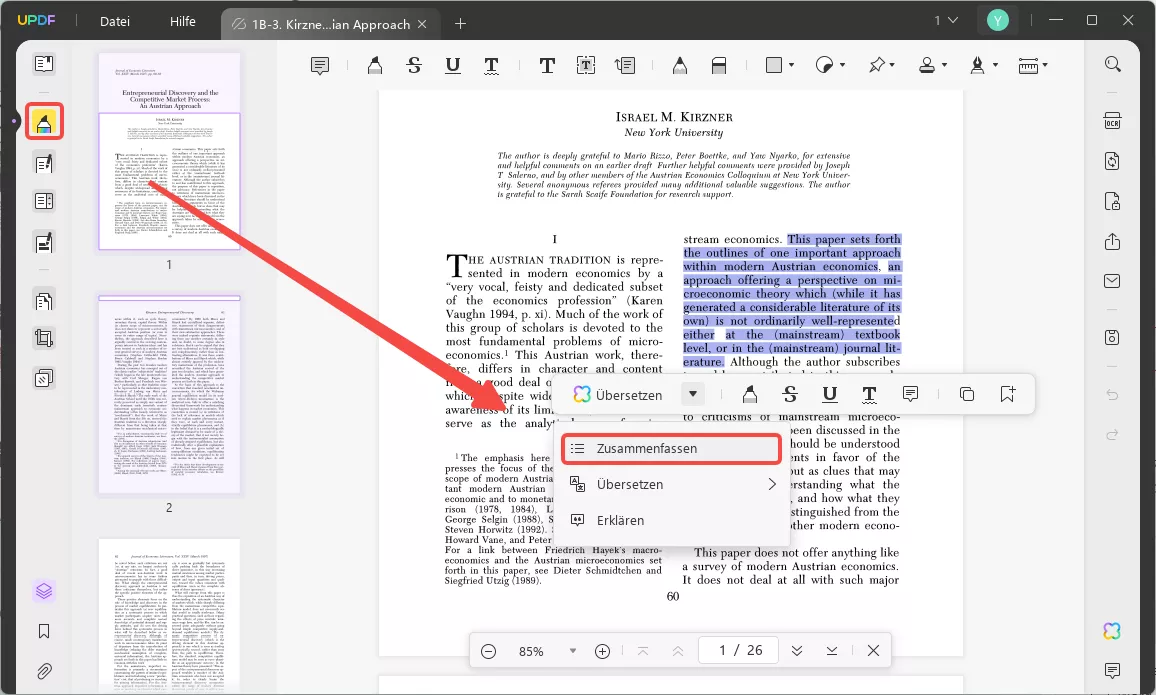This screenshot has width=1156, height=695.
Task: Open the Save as other icon in right sidebar
Action: click(x=1113, y=337)
